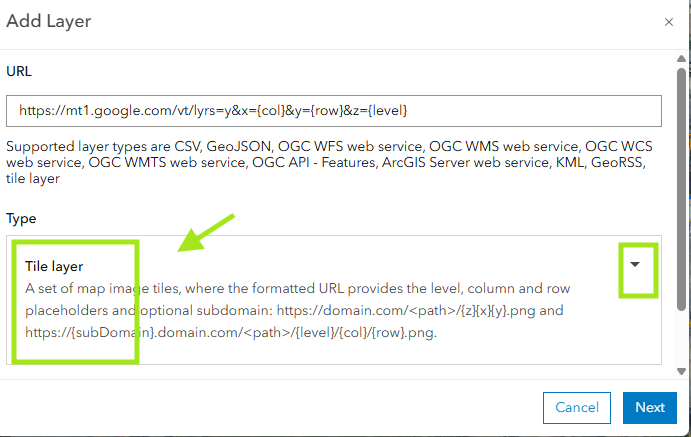691x437 pixels.
Task: Click inside the URL input field
Action: pyautogui.click(x=334, y=111)
